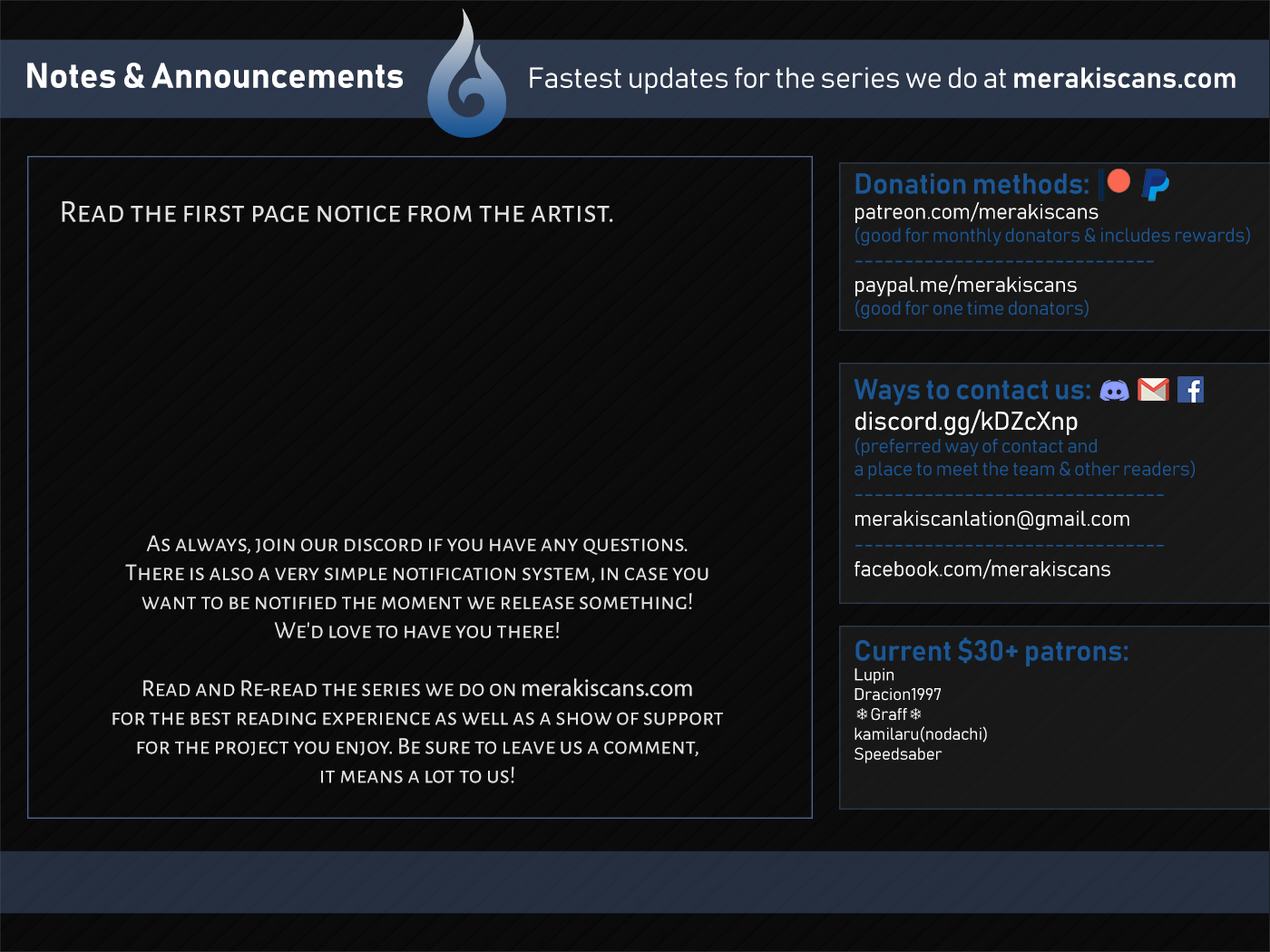Click the Facebook icon
This screenshot has width=1270, height=952.
click(1190, 390)
